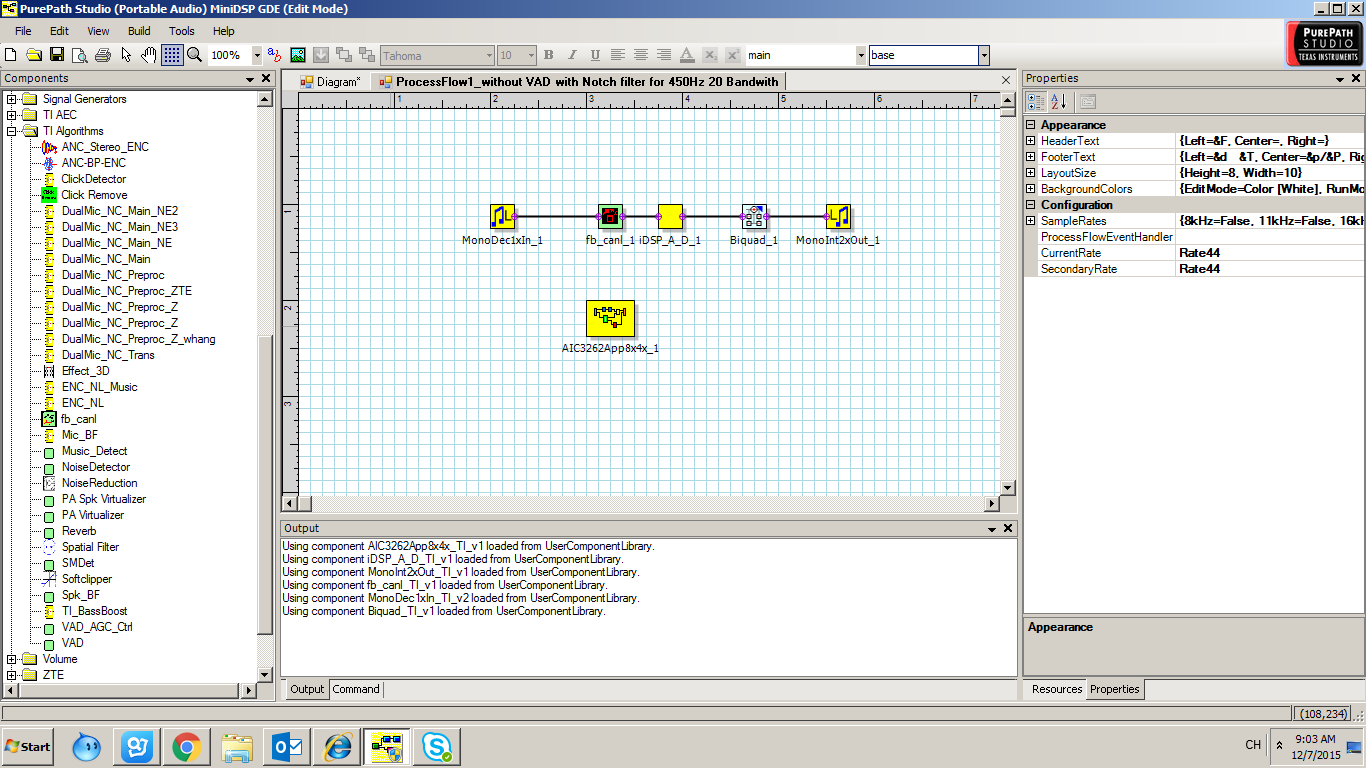Select the Properties tab at panel bottom
The width and height of the screenshot is (1366, 768).
pos(1115,689)
